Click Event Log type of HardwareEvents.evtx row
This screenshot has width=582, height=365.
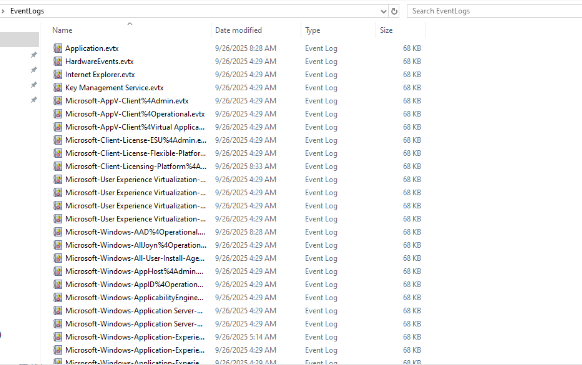[321, 62]
